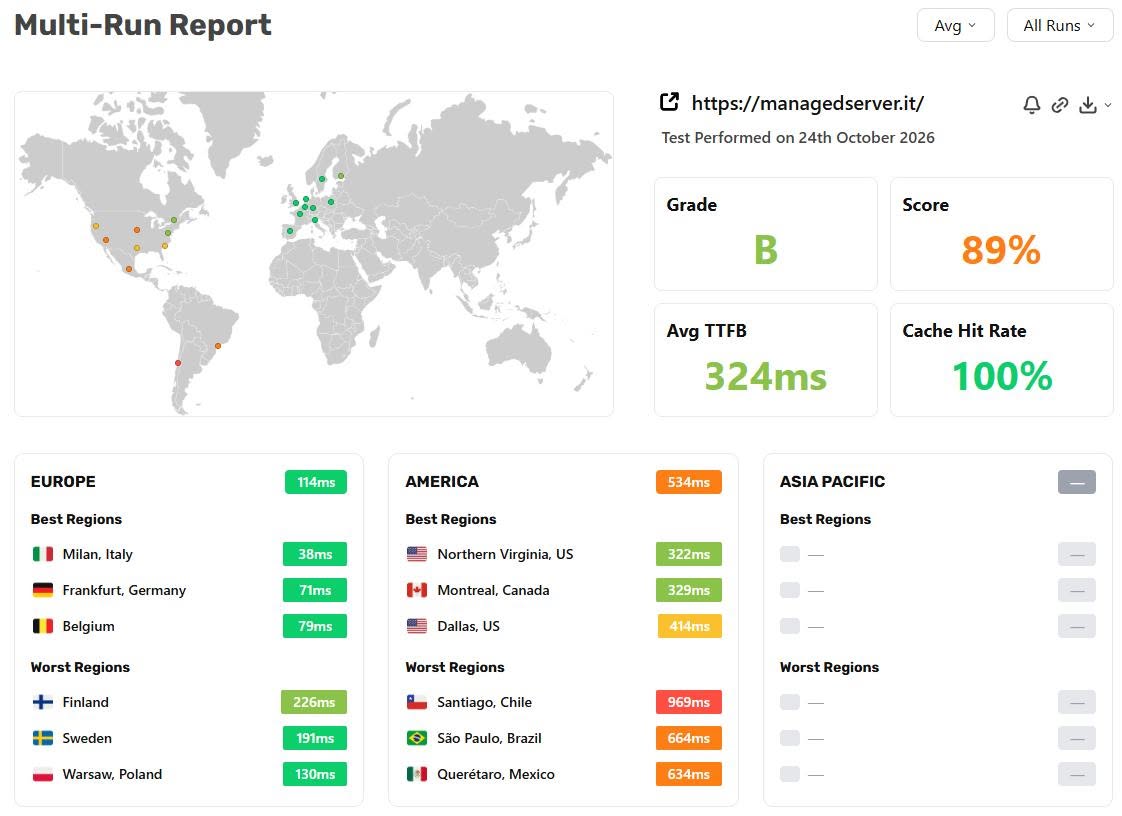The height and width of the screenshot is (816, 1122).
Task: Click the Cache Hit Rate 100% value
Action: pos(1002,377)
